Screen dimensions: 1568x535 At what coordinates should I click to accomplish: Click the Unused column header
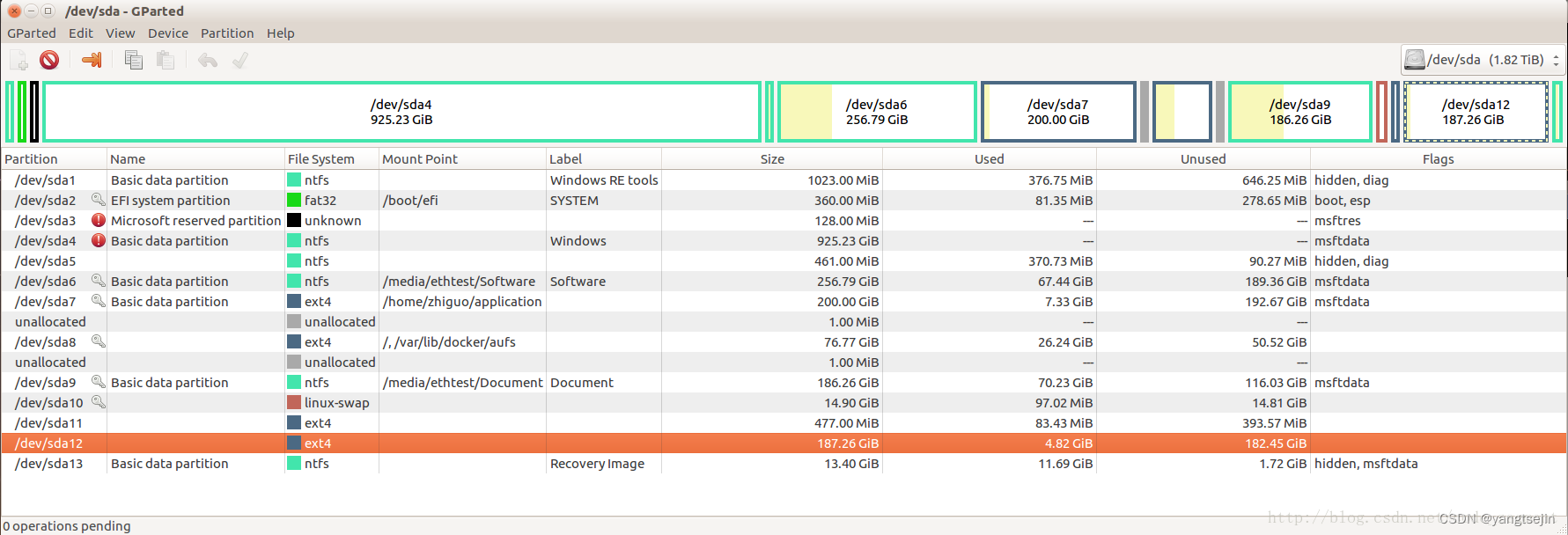pos(1203,159)
